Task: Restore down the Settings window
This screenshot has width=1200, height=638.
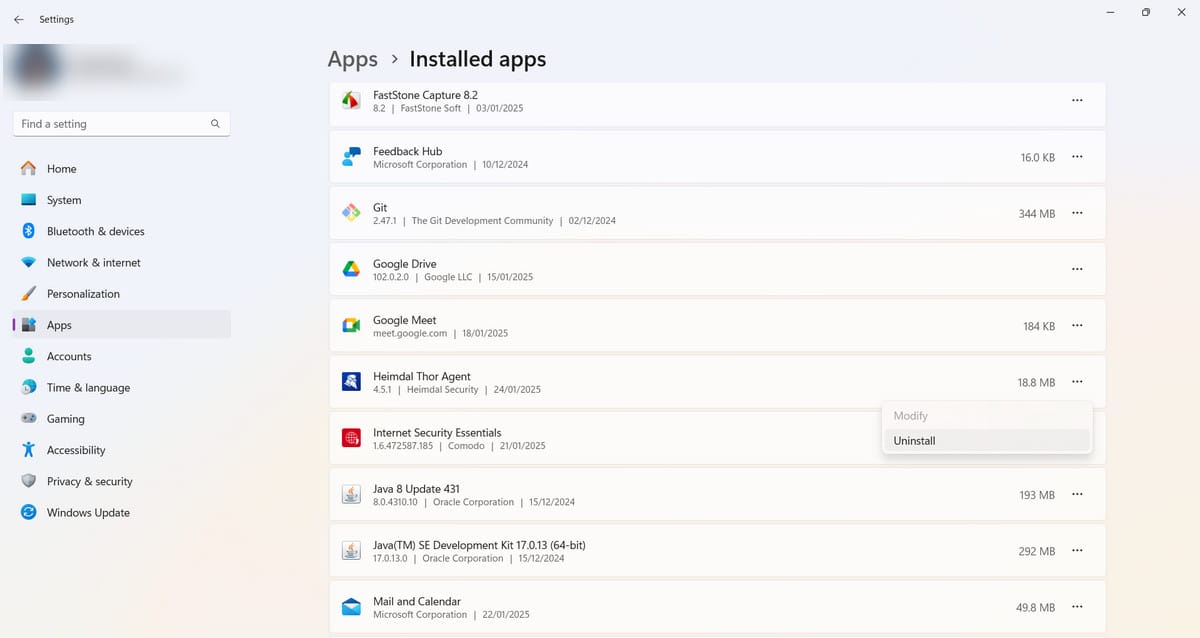Action: [x=1146, y=12]
